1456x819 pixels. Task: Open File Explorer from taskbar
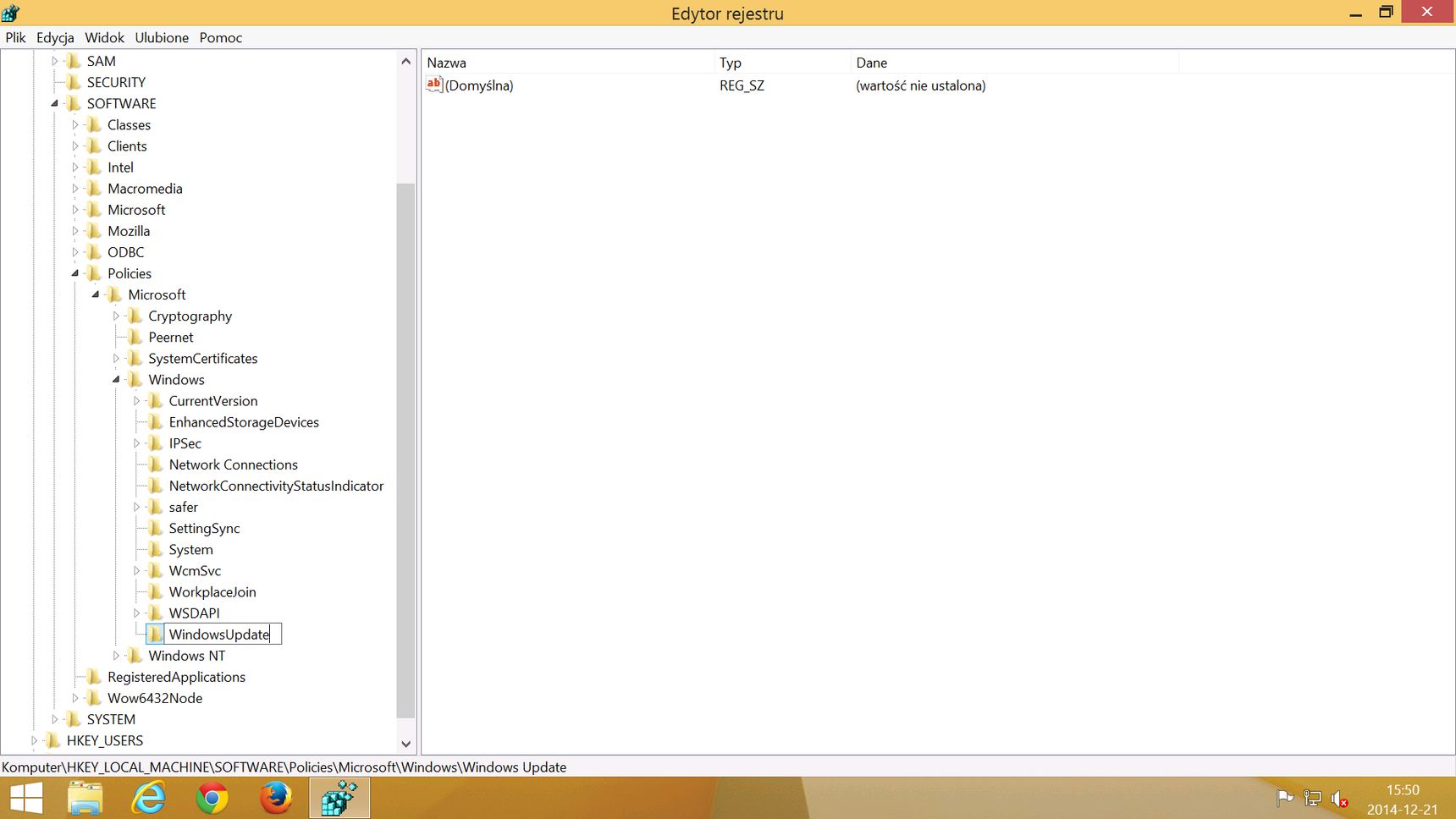85,798
